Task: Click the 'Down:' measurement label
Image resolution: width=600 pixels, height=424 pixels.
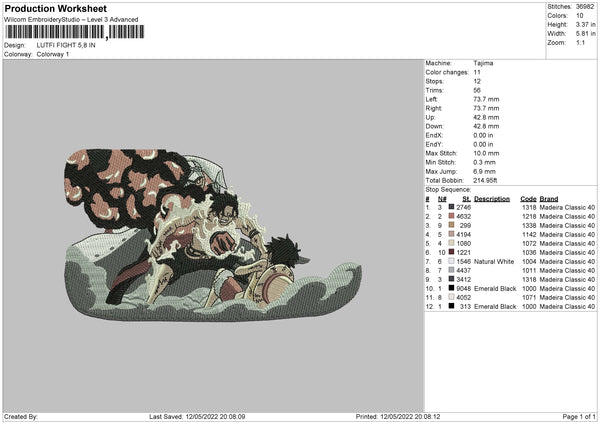Action: click(x=434, y=126)
